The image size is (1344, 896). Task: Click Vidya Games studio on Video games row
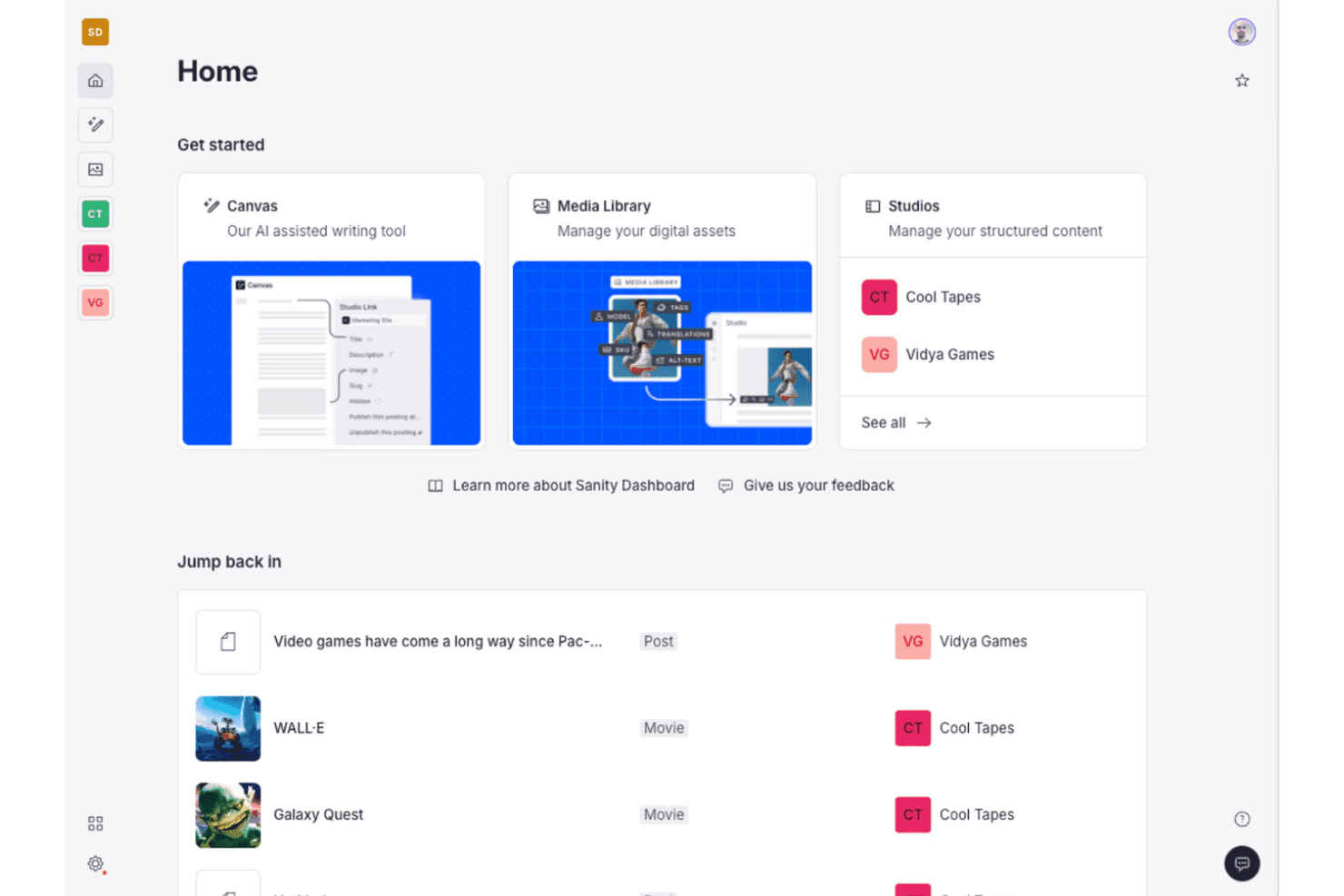(961, 642)
